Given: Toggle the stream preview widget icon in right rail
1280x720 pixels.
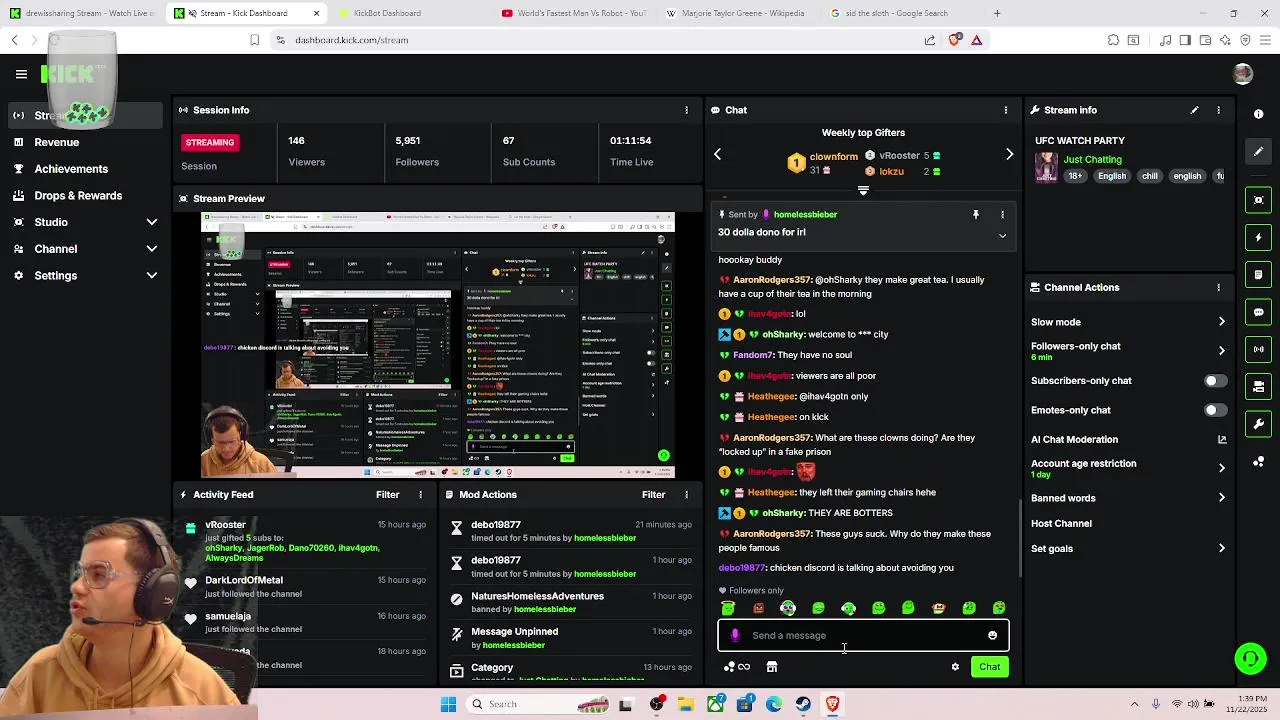Looking at the screenshot, I should pos(1259,200).
